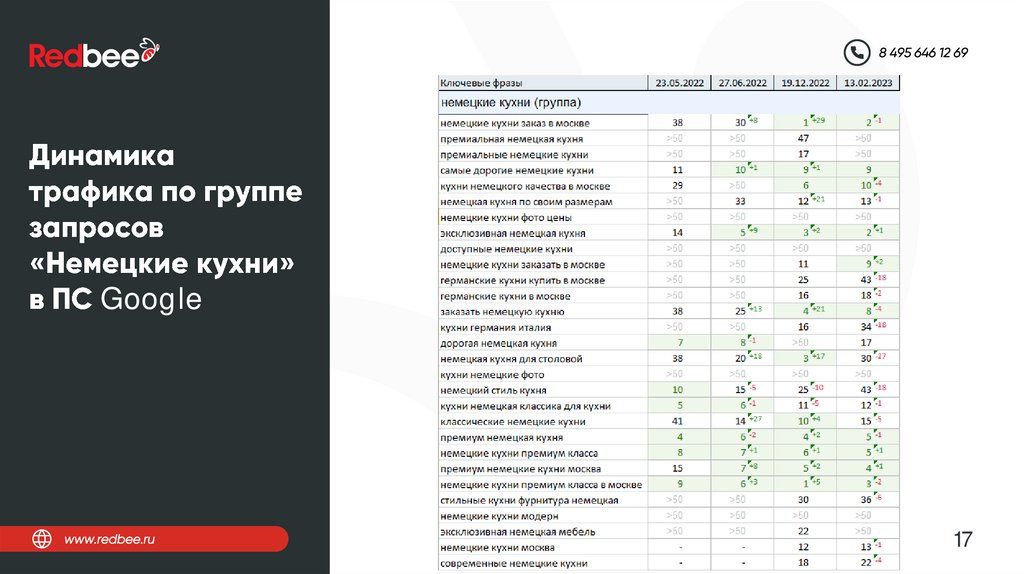Screen dimensions: 1024x574
Task: Click row 'кухни немецкого качества в москве'
Action: pos(669,185)
